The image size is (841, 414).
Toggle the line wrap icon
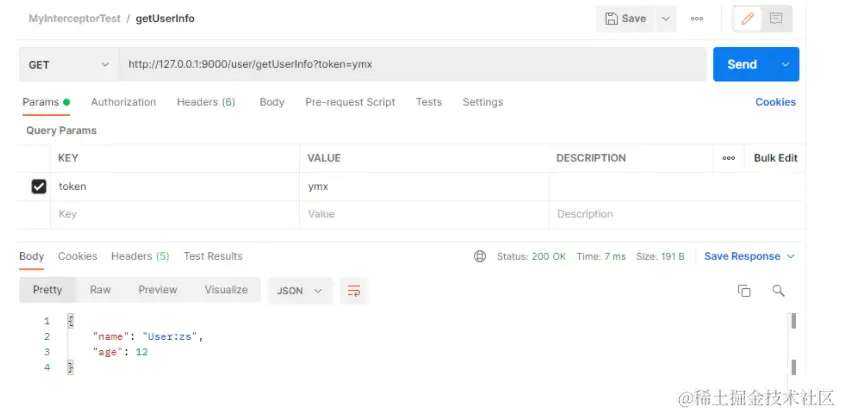pos(354,291)
